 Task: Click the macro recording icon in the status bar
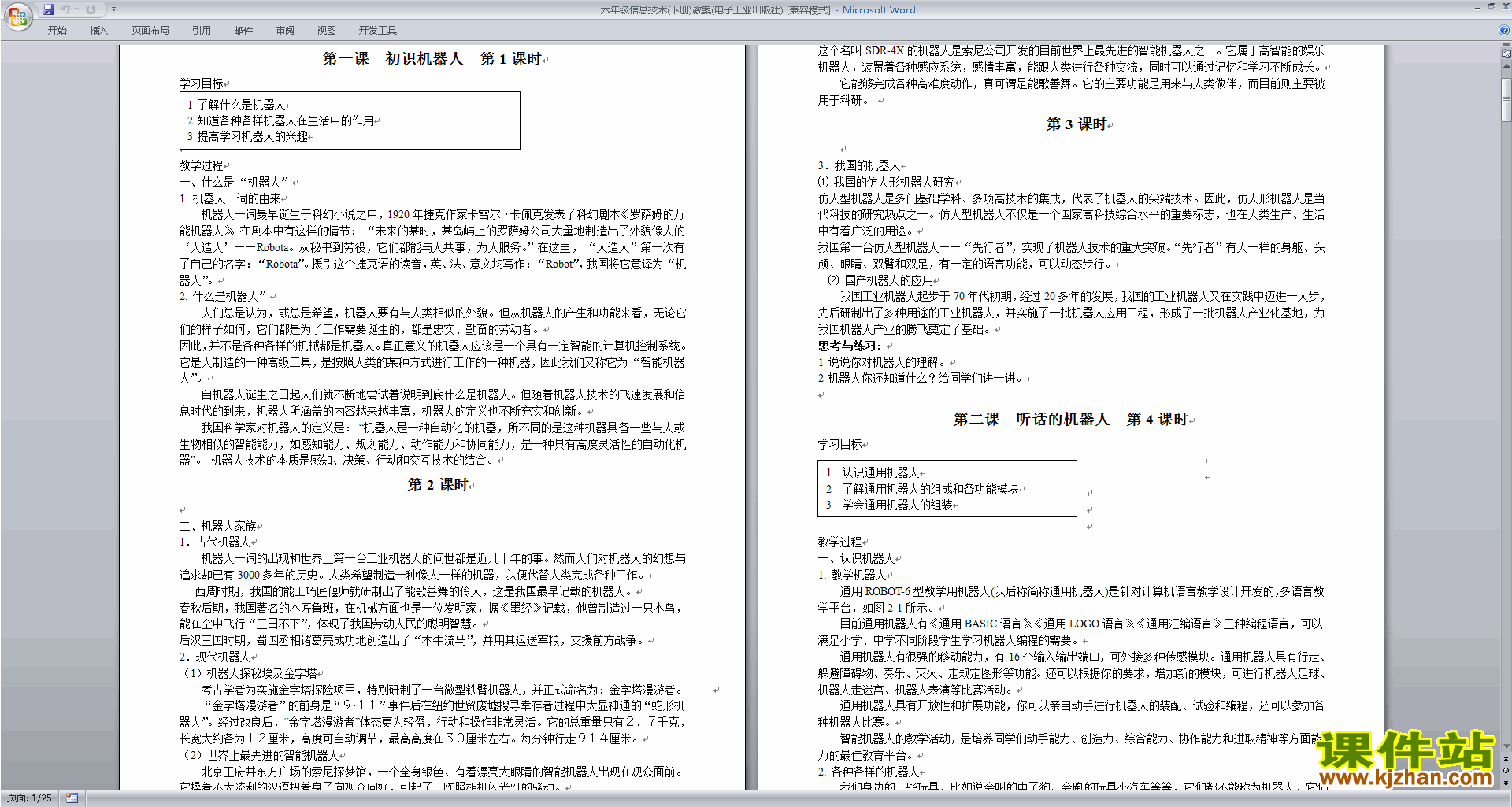coord(72,798)
